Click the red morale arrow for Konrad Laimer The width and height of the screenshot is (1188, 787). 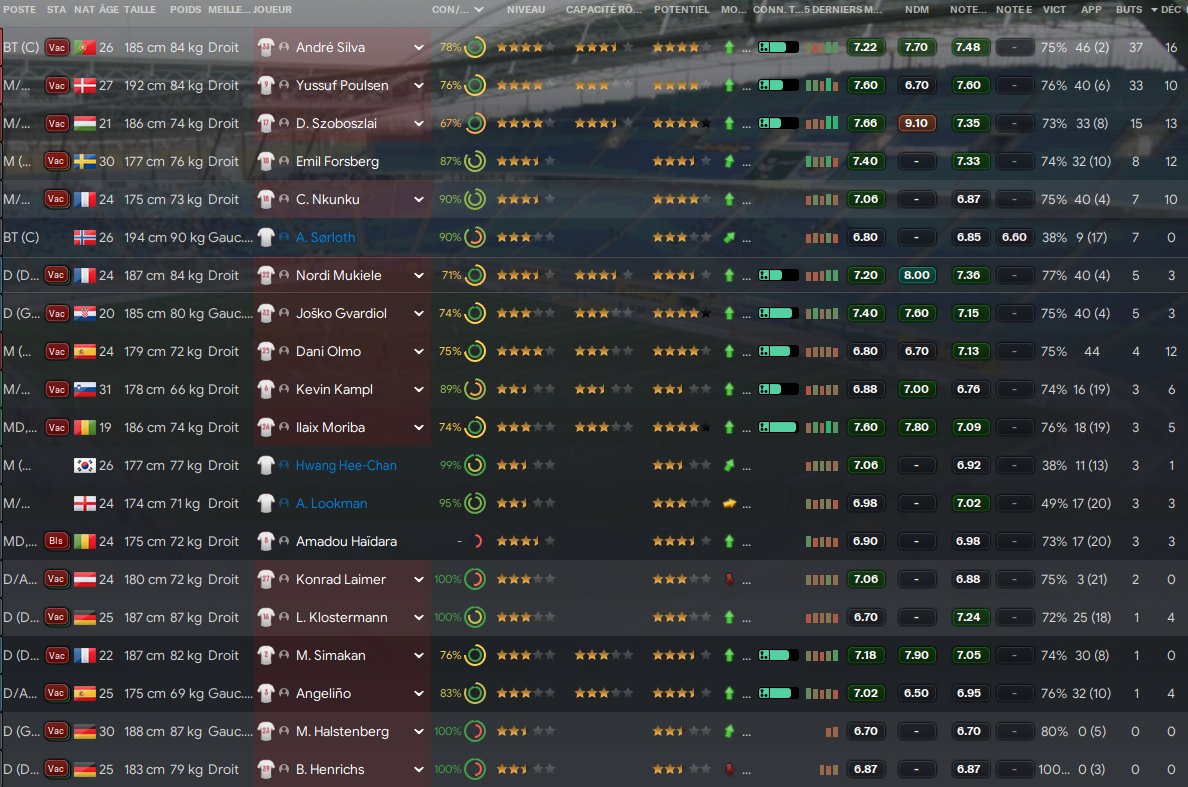point(729,579)
